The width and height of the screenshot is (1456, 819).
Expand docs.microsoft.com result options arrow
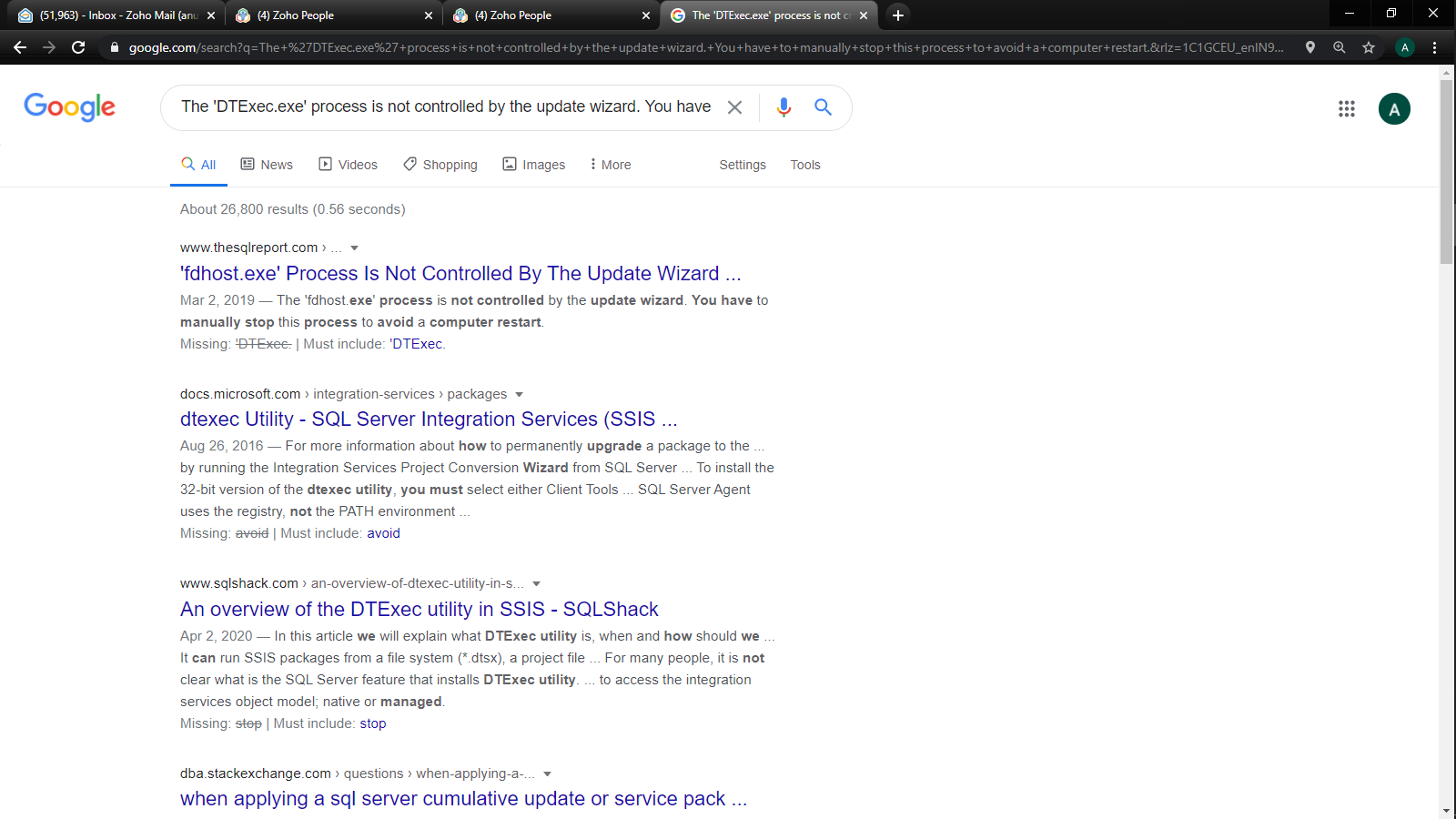[x=520, y=395]
